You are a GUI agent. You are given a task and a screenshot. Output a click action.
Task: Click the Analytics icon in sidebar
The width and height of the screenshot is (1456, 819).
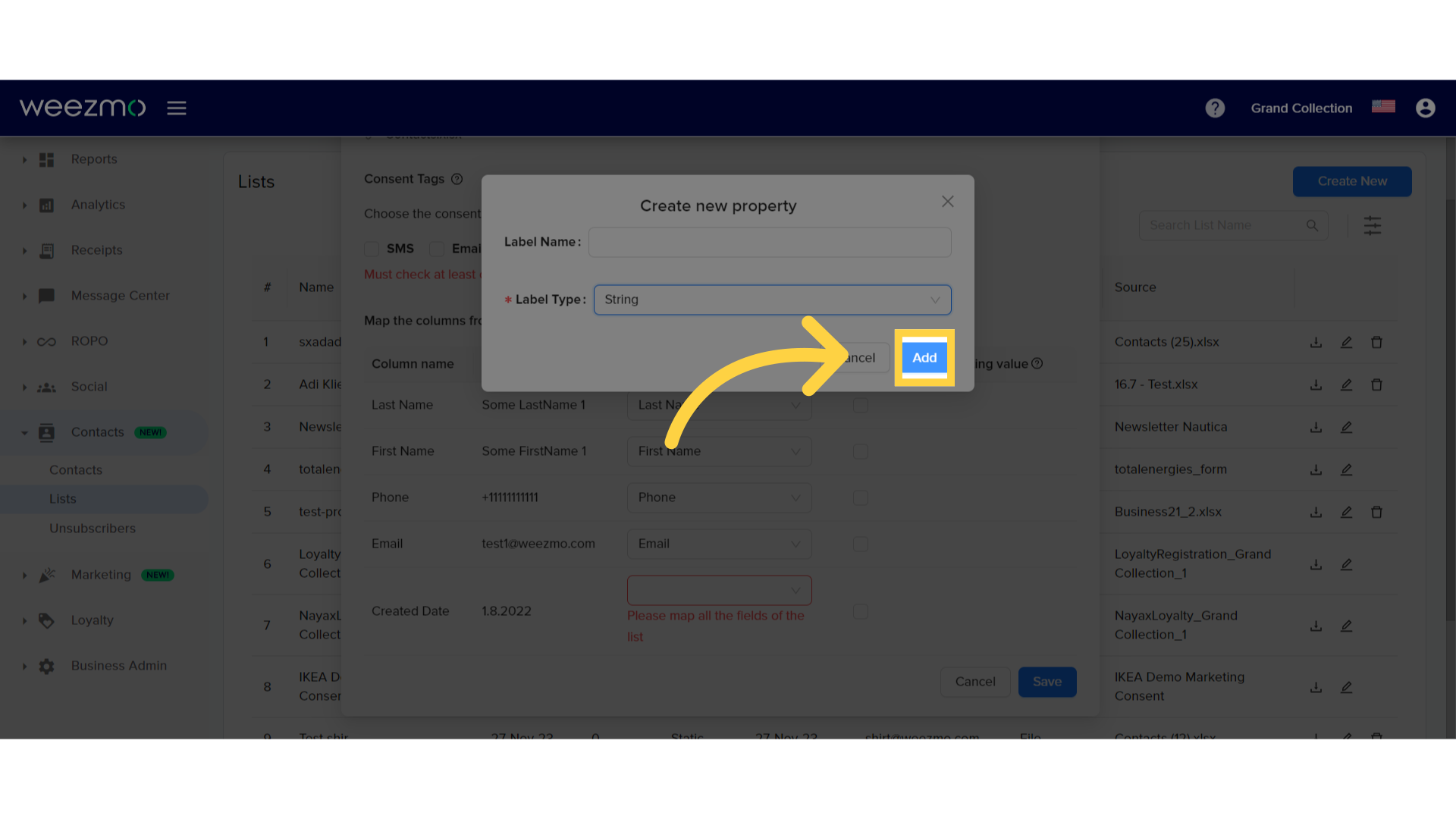pos(46,205)
